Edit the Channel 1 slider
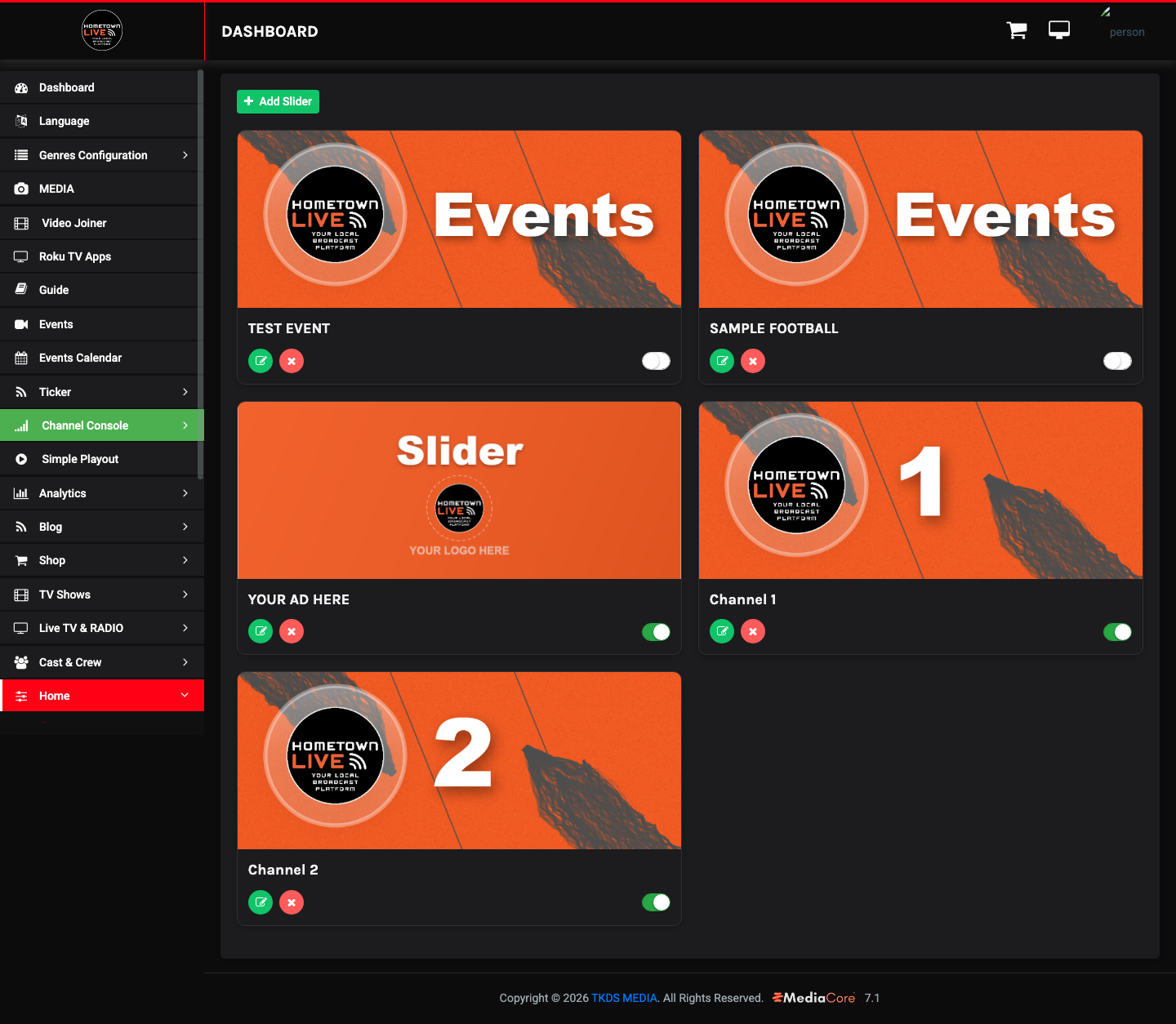 point(722,631)
